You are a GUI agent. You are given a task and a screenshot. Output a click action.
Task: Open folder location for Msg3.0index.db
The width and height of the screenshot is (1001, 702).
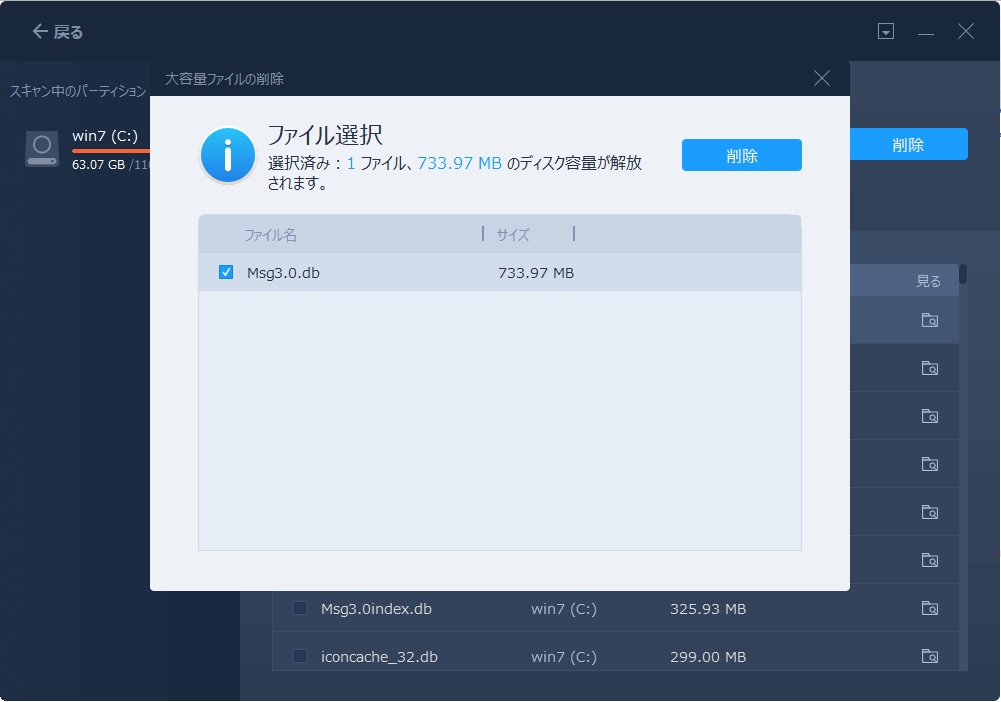click(930, 608)
